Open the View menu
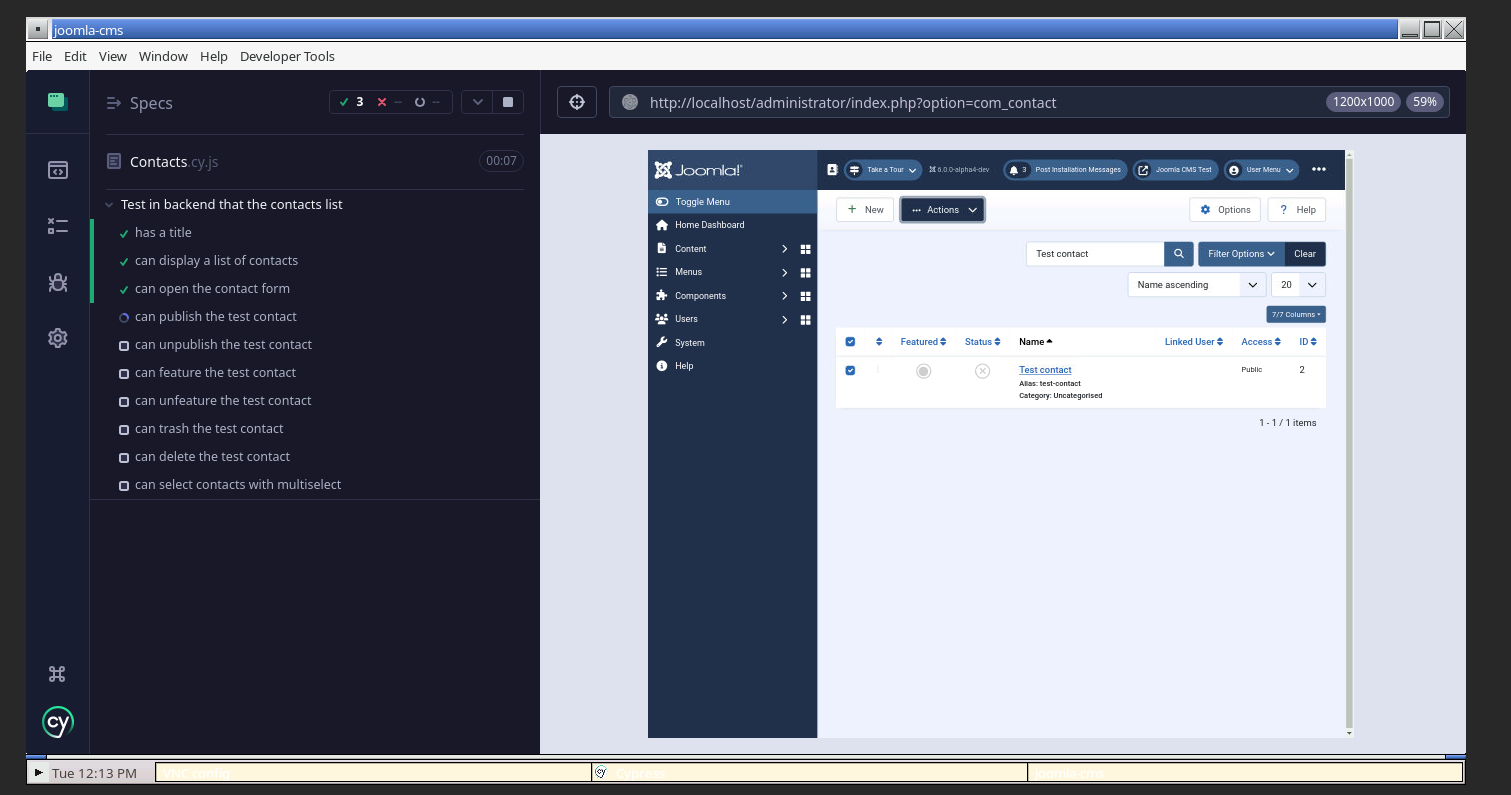Viewport: 1511px width, 795px height. tap(113, 56)
